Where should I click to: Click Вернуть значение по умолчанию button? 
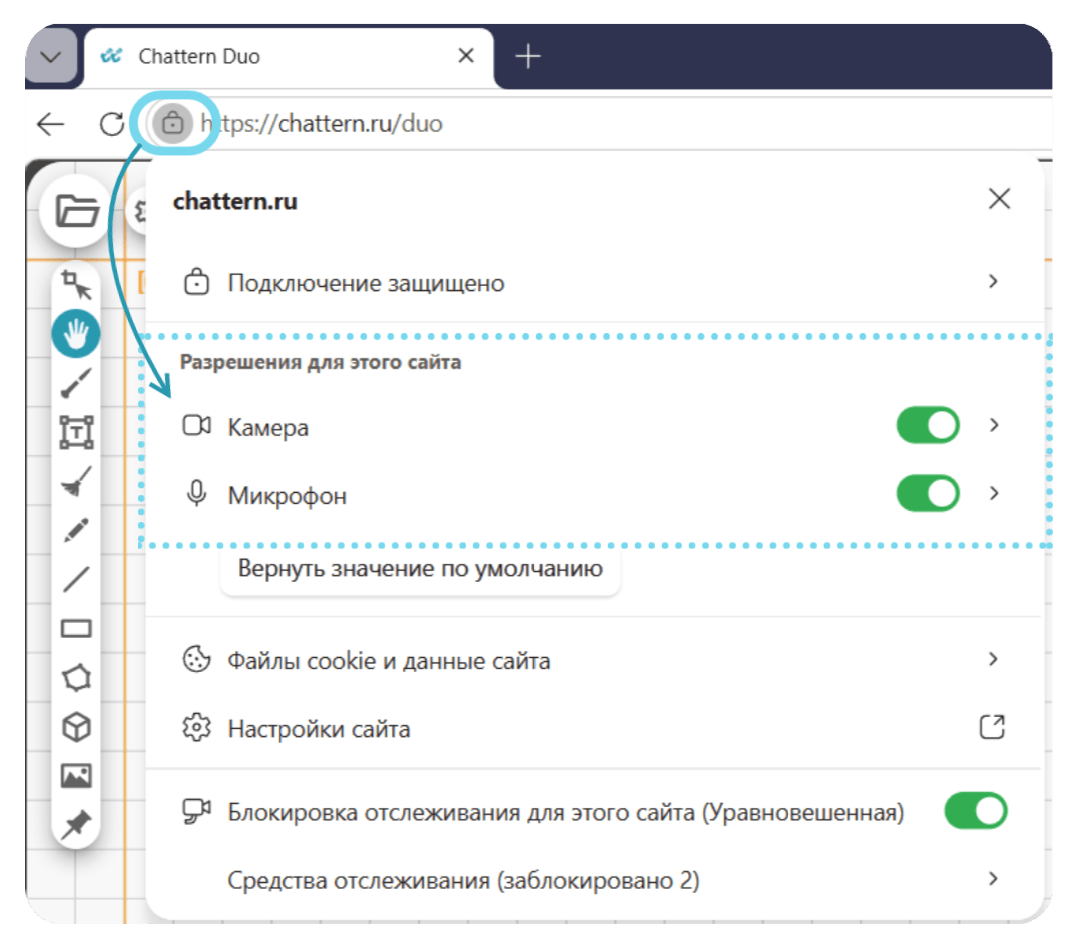pyautogui.click(x=420, y=569)
